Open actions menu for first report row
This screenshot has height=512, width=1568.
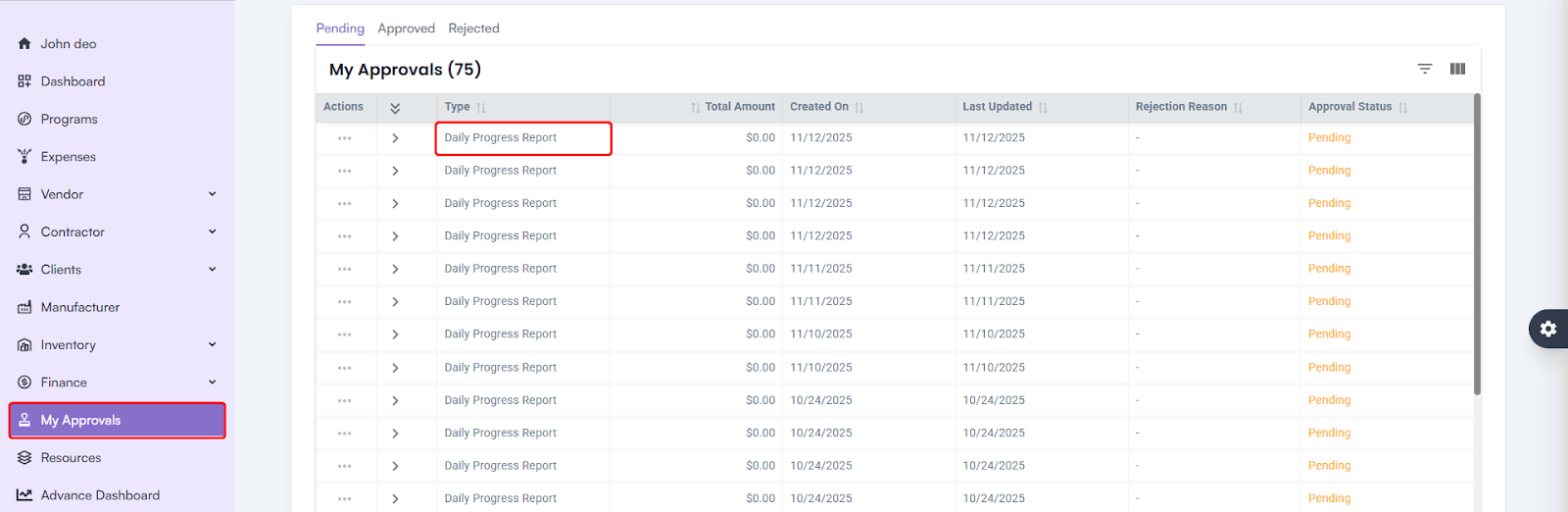(x=344, y=138)
